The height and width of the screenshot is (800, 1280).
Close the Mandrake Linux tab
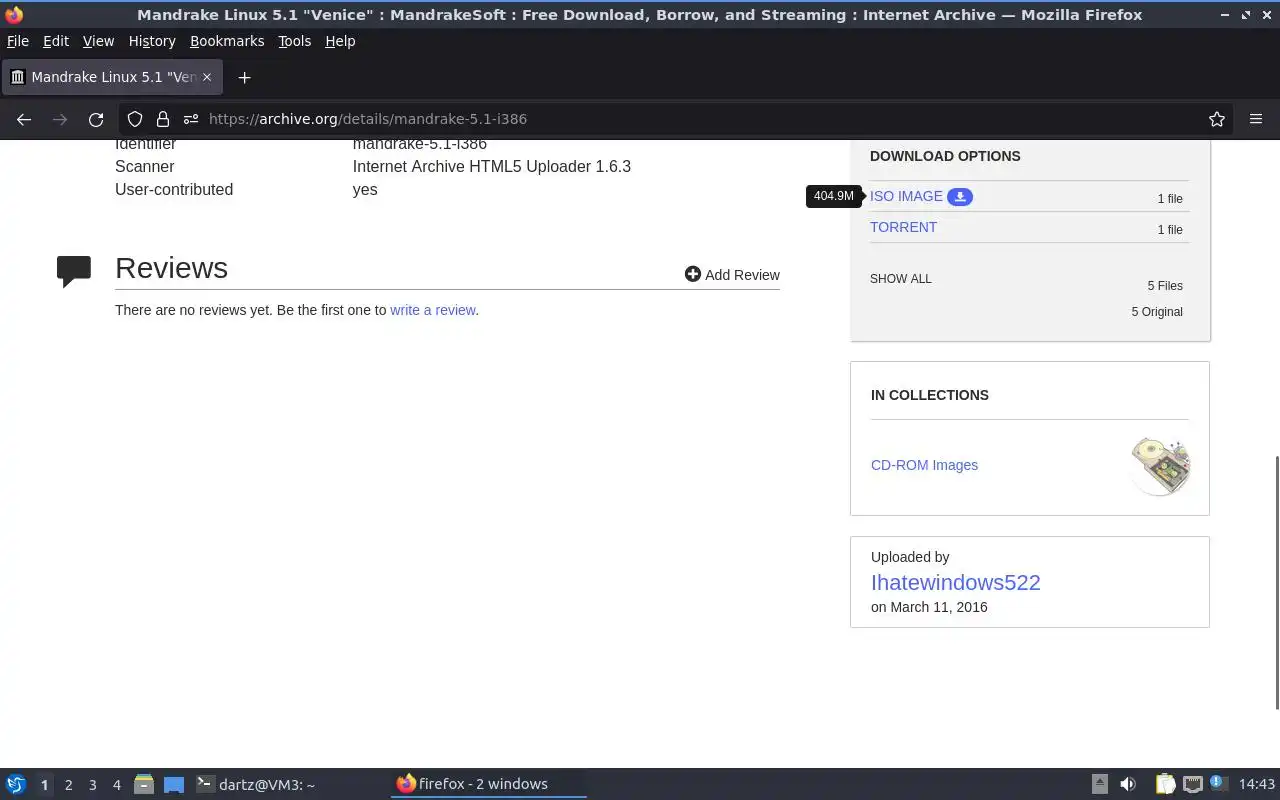pos(208,77)
